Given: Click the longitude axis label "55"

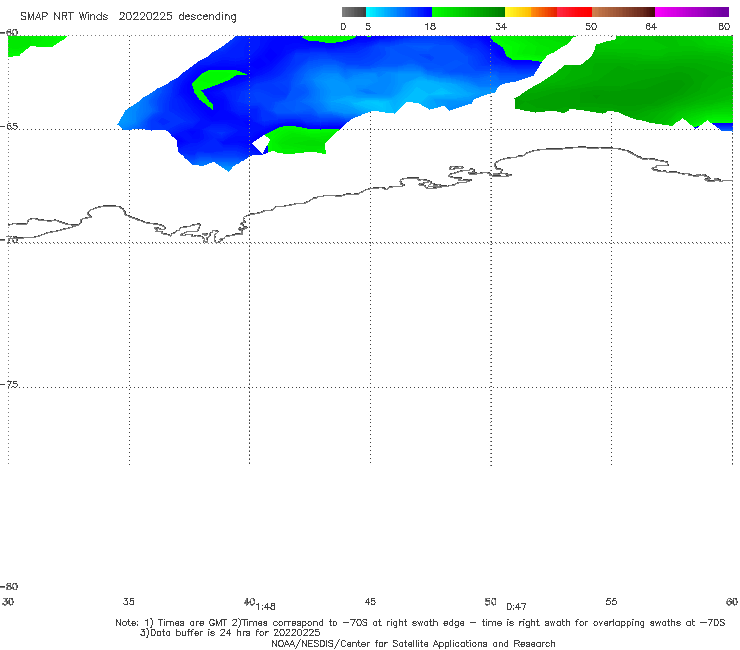Looking at the screenshot, I should tap(611, 602).
